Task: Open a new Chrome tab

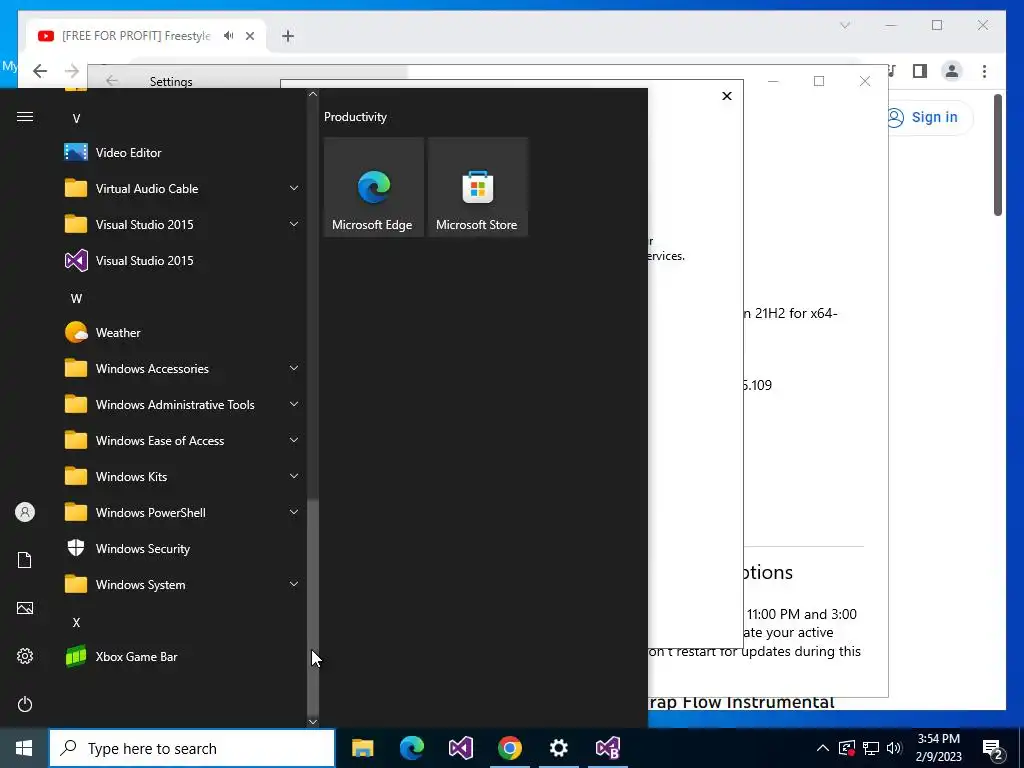Action: (x=288, y=36)
